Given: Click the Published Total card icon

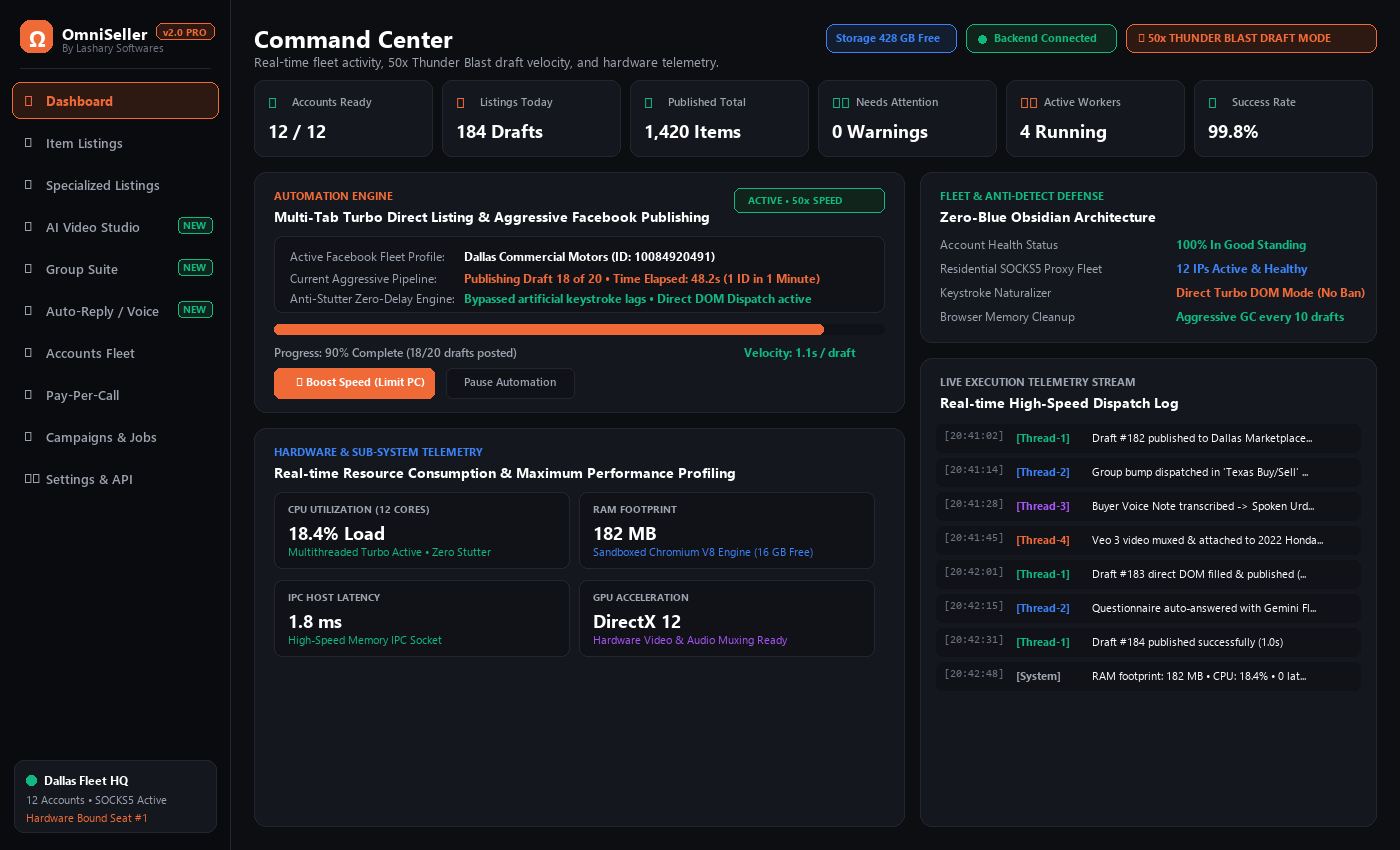Looking at the screenshot, I should point(649,102).
